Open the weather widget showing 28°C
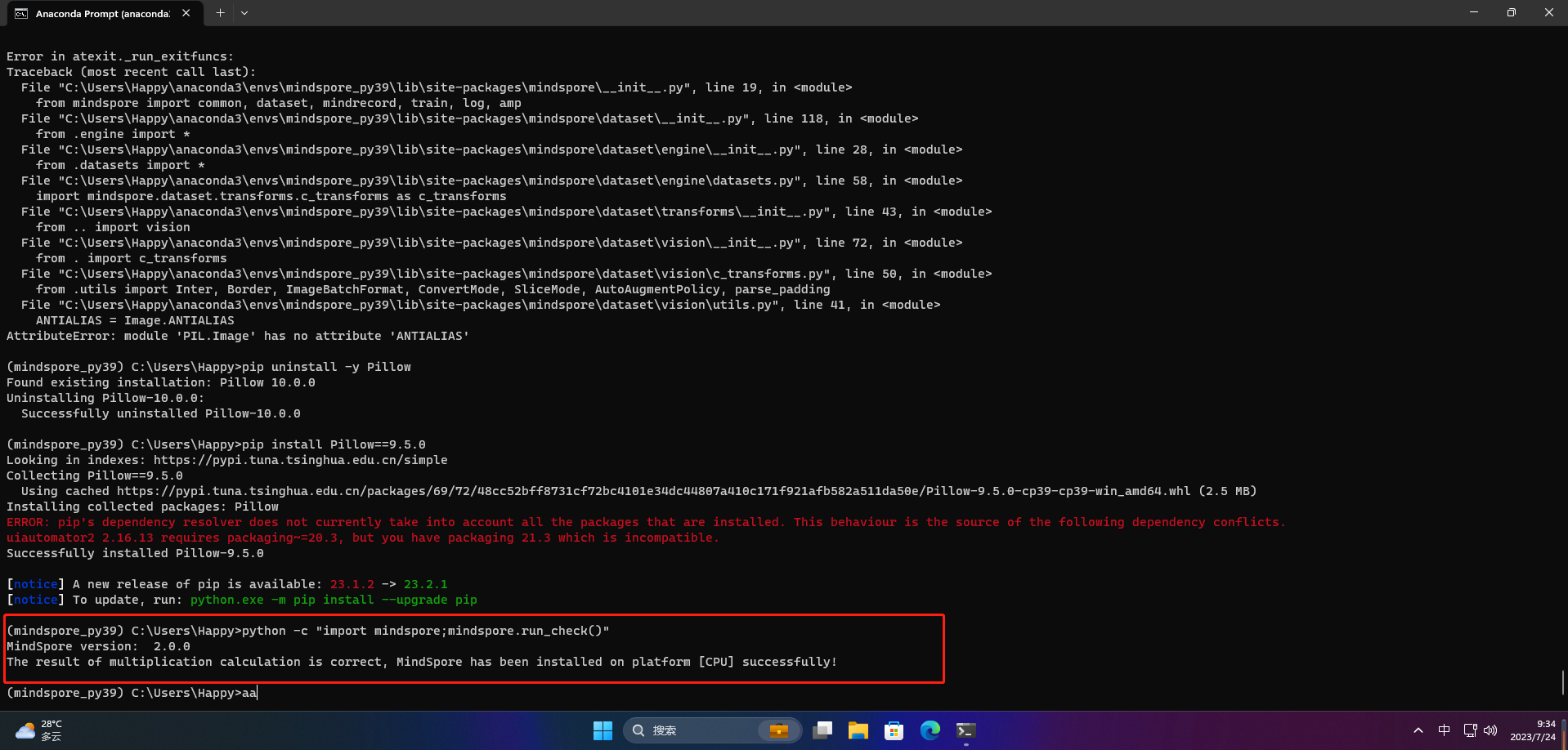The image size is (1568, 750). tap(39, 730)
